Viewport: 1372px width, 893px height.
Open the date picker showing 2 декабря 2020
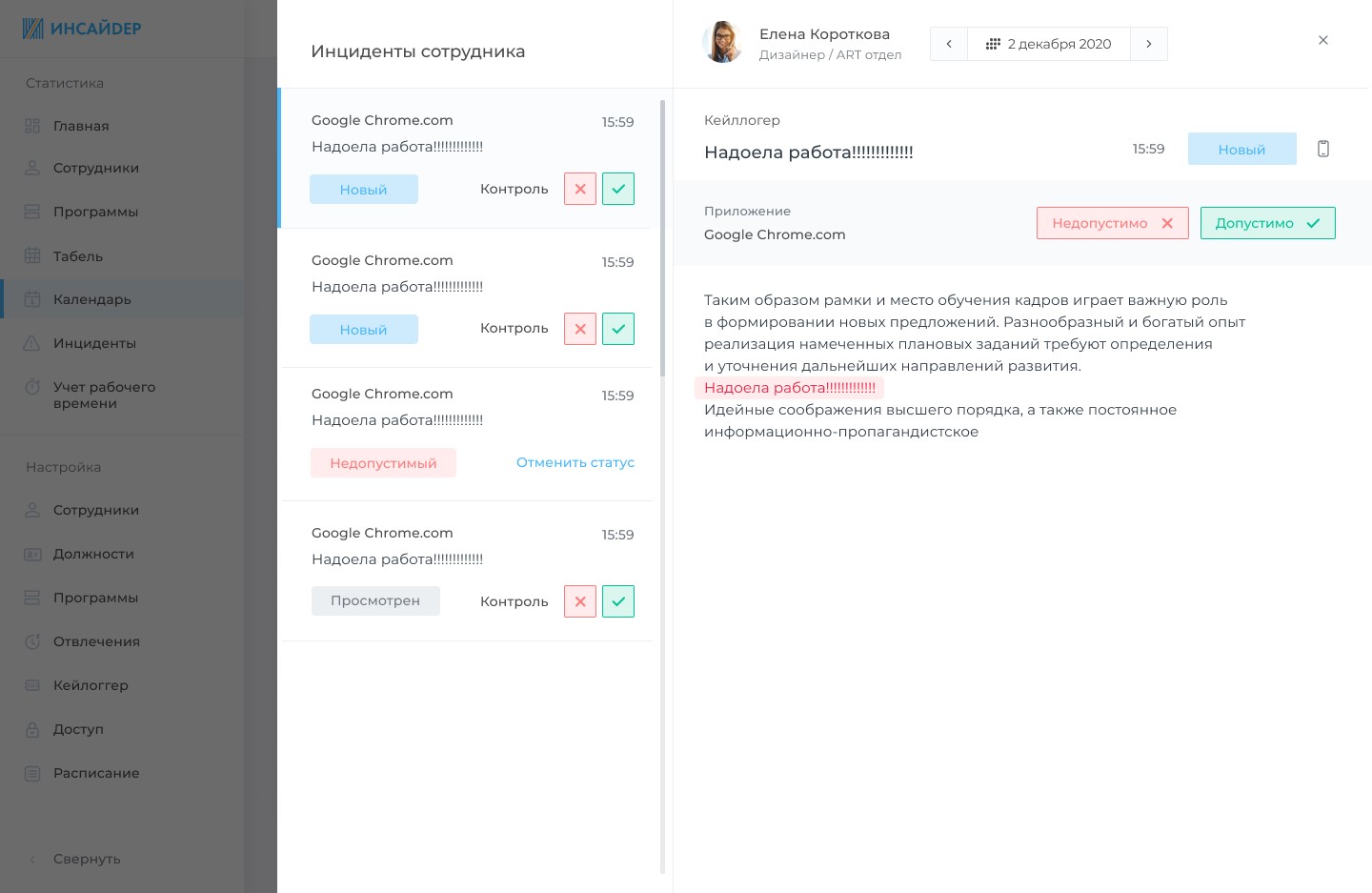pos(1049,44)
